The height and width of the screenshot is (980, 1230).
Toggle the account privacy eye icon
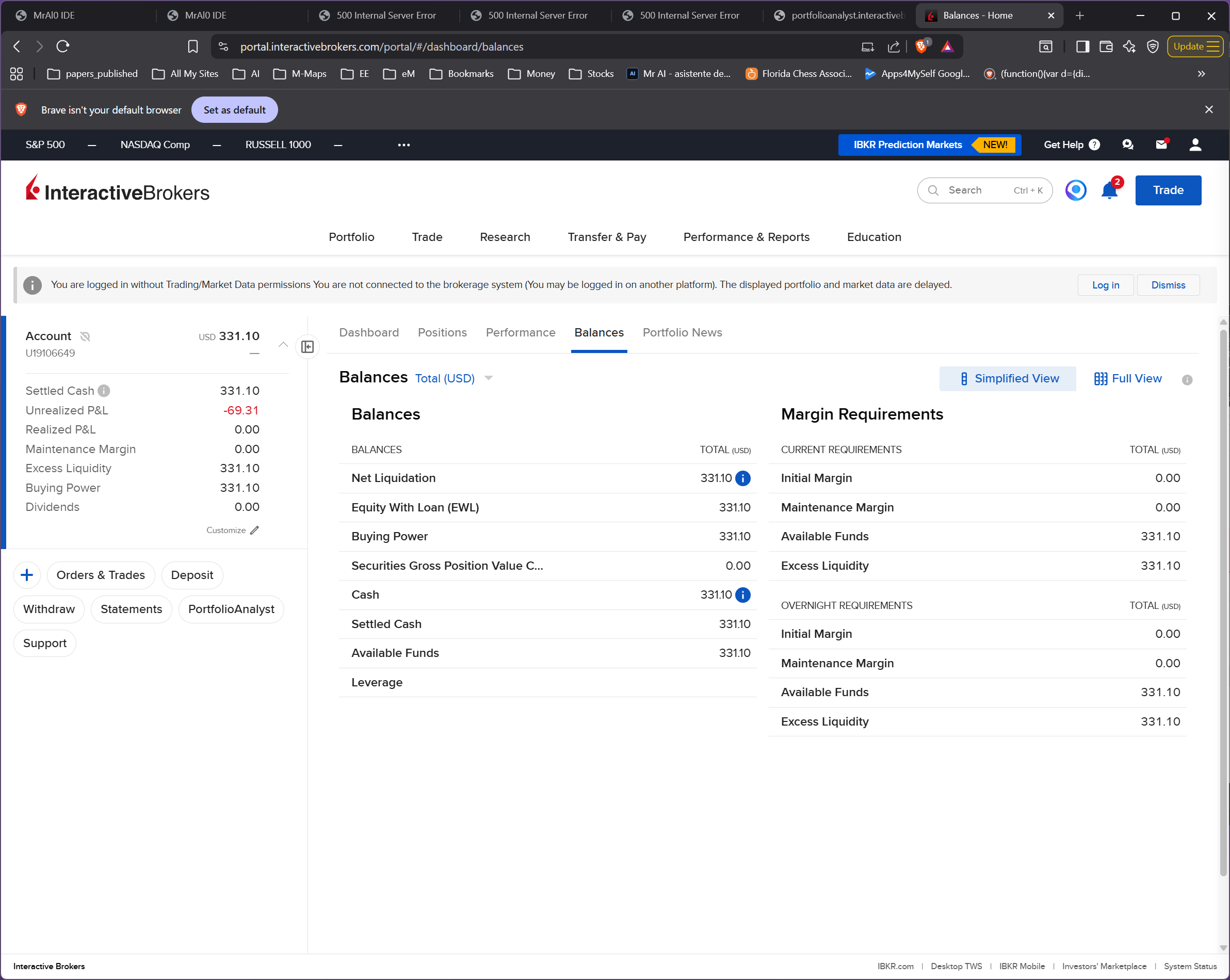(85, 336)
